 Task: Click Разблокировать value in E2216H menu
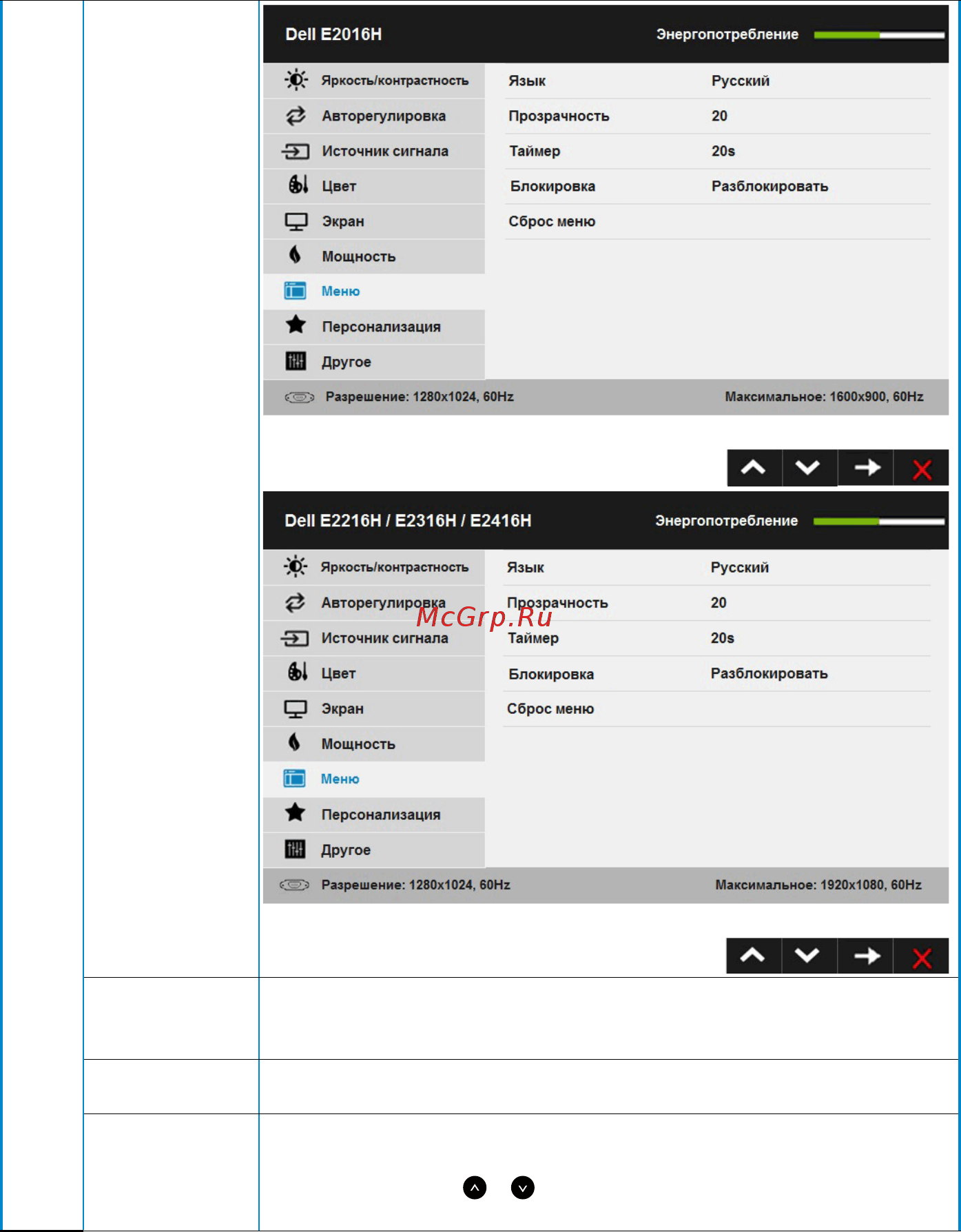tap(769, 673)
